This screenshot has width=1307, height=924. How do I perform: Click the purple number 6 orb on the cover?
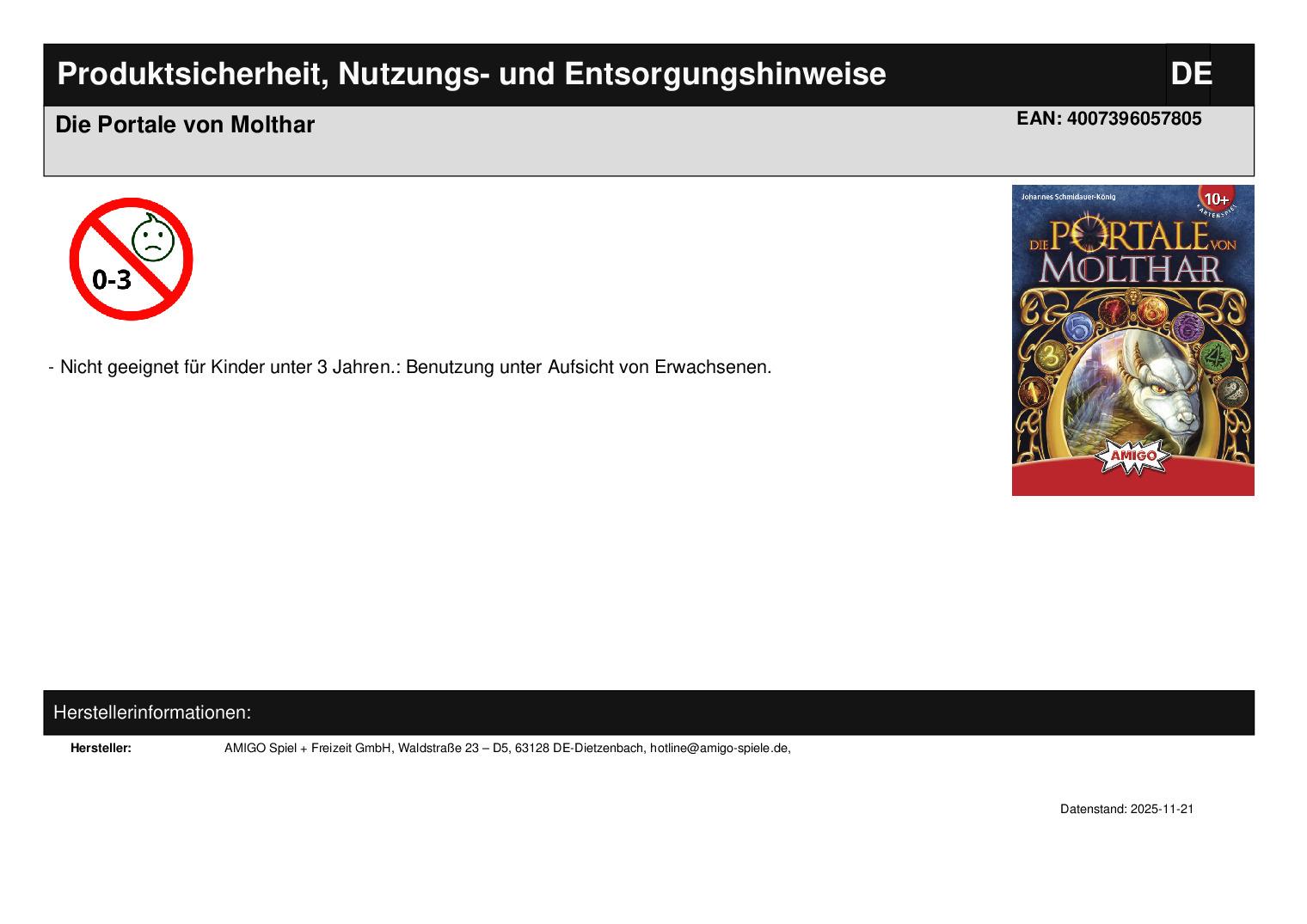click(x=1187, y=327)
